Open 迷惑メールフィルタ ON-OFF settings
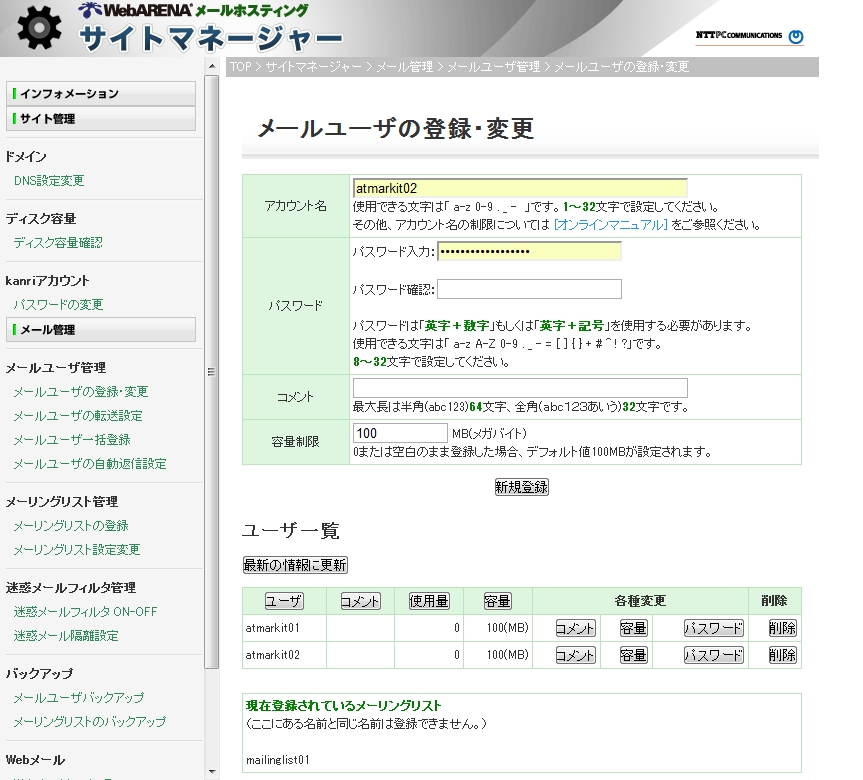Viewport: 863px width, 780px height. 85,612
